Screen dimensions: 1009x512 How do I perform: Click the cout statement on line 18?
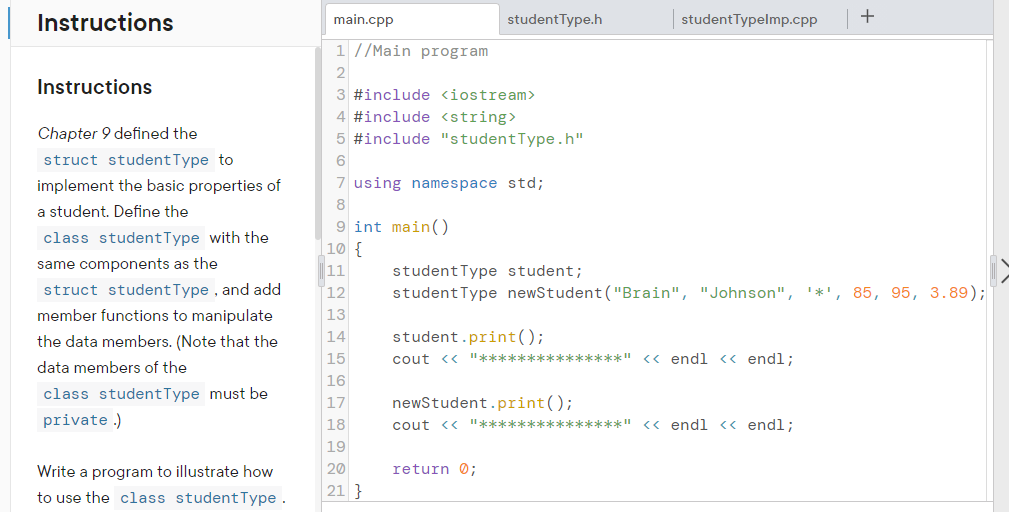tap(593, 425)
